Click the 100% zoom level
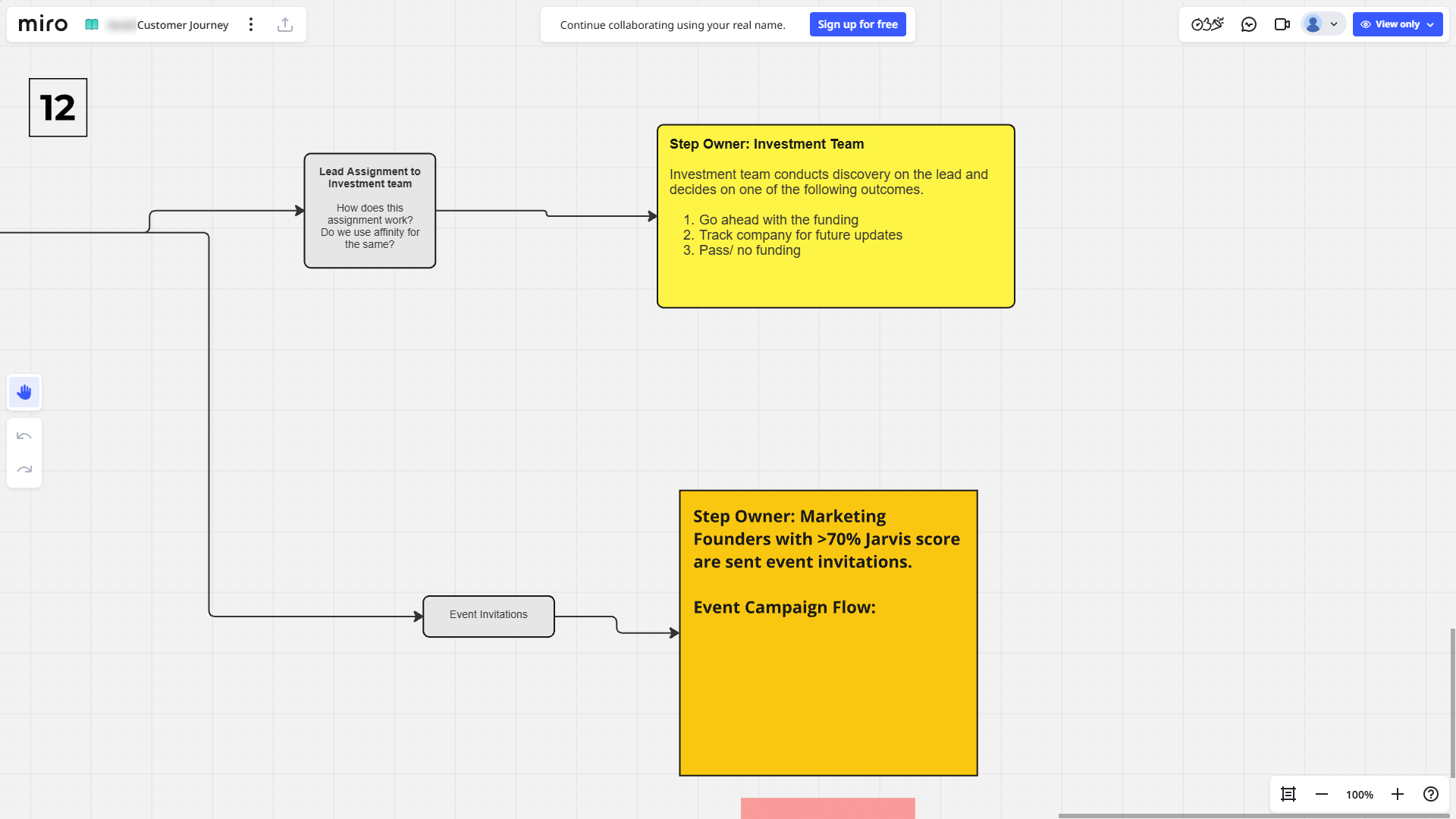Viewport: 1456px width, 819px height. (x=1360, y=795)
